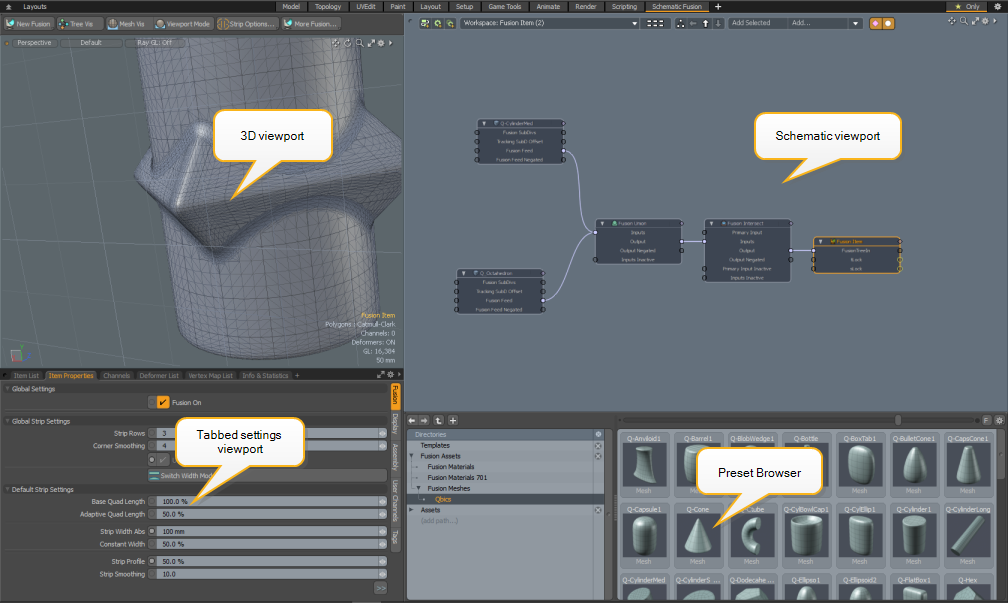The width and height of the screenshot is (1008, 605).
Task: Select the Mesh Vis tool
Action: pos(127,23)
